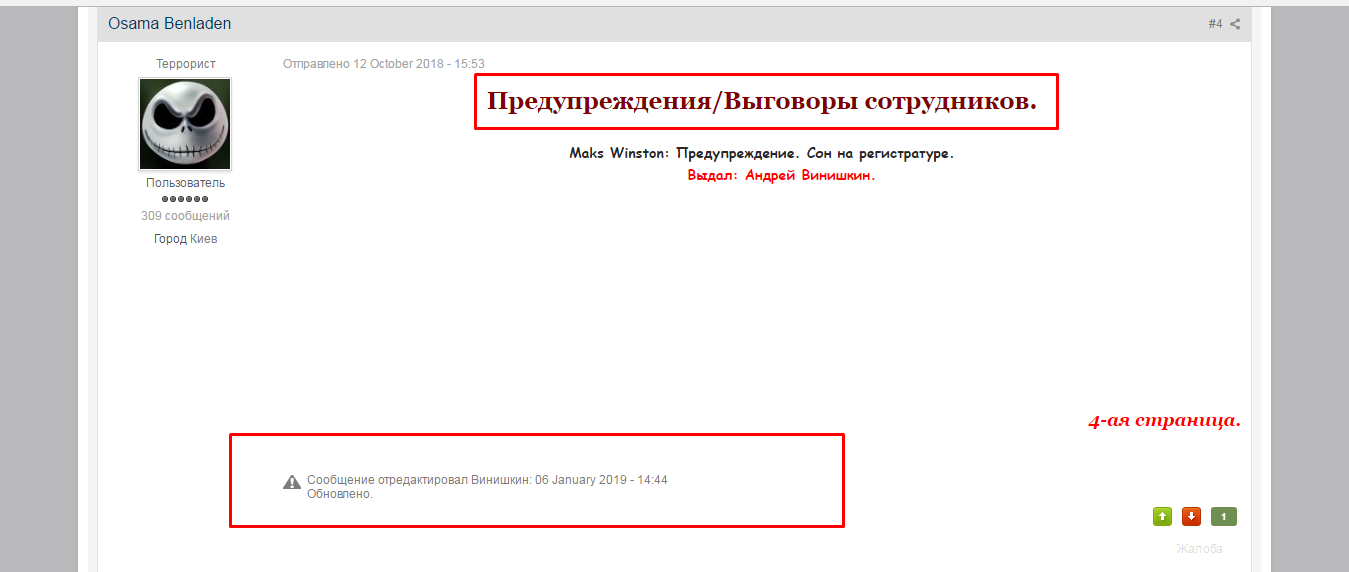View reputation score badge showing 1
Viewport: 1349px width, 572px height.
click(1224, 517)
